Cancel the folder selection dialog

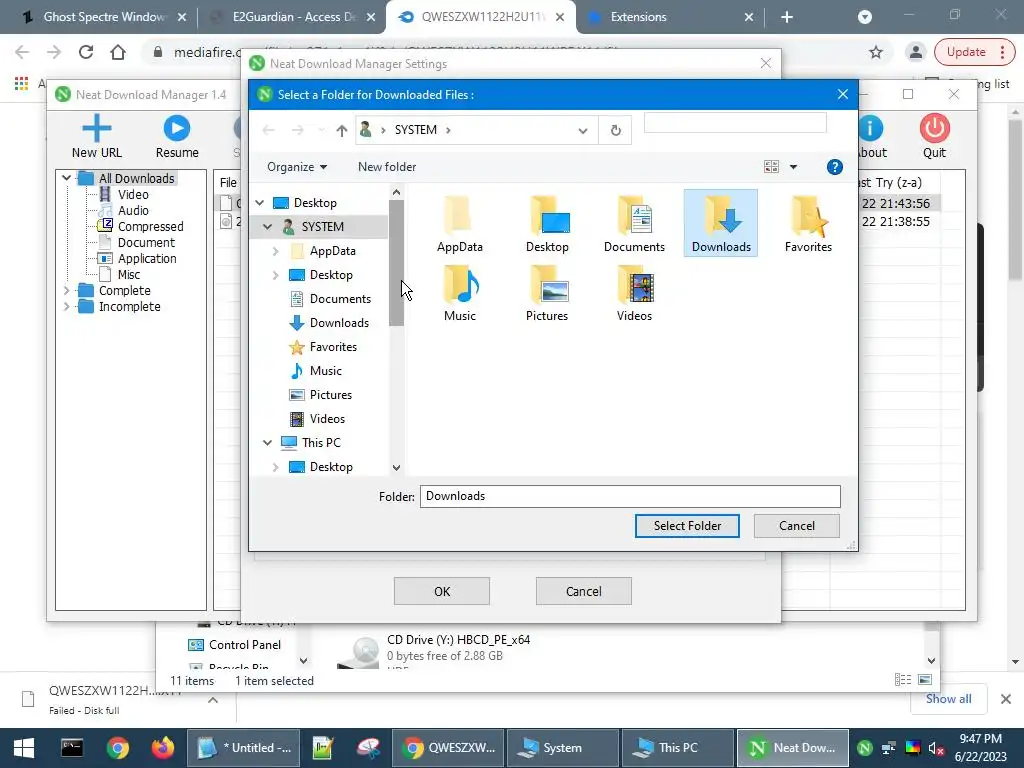point(797,526)
